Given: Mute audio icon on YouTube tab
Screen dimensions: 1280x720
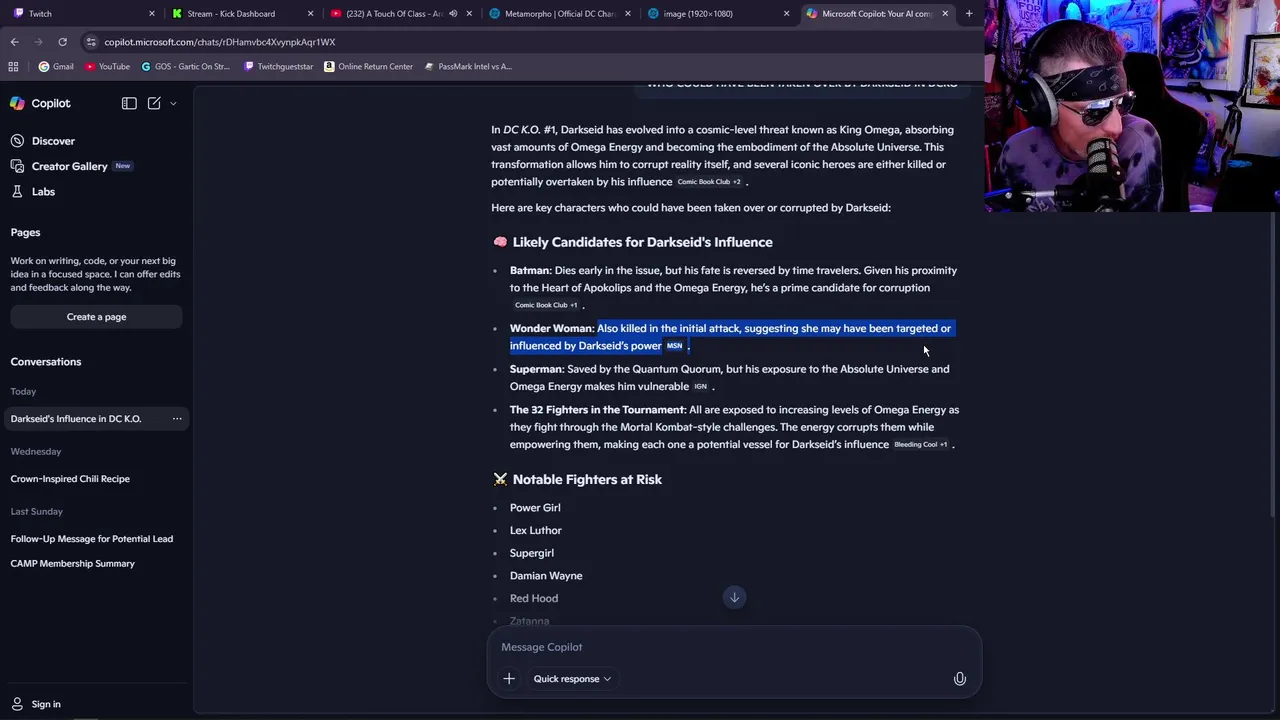Looking at the screenshot, I should [453, 14].
